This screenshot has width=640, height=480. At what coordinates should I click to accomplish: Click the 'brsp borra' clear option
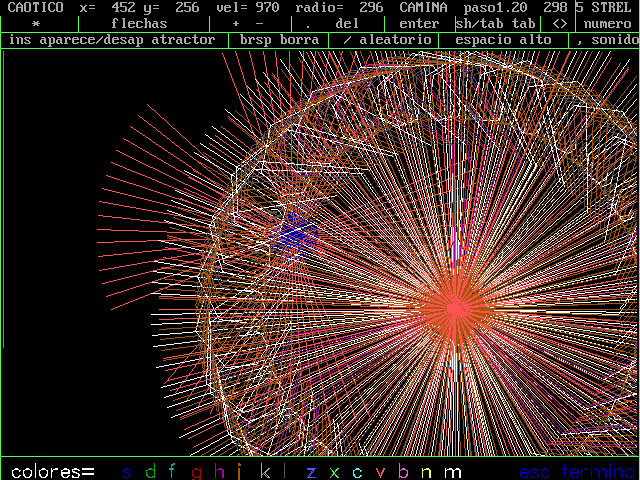pos(279,40)
